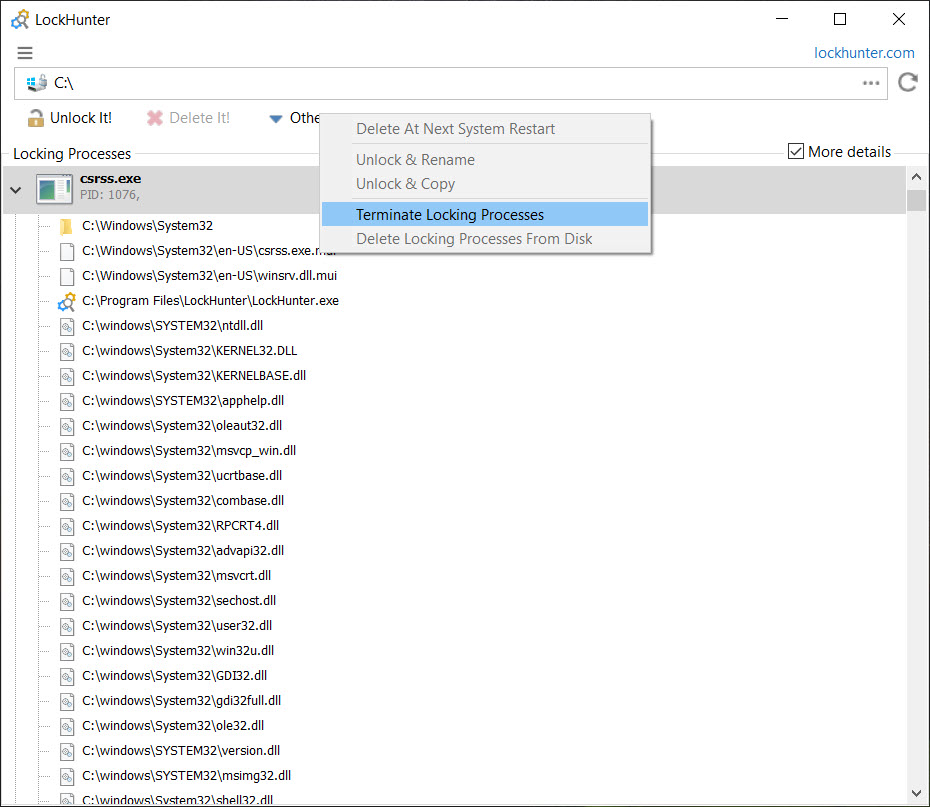Select Unlock & Rename menu entry
This screenshot has height=807, width=930.
coord(415,160)
